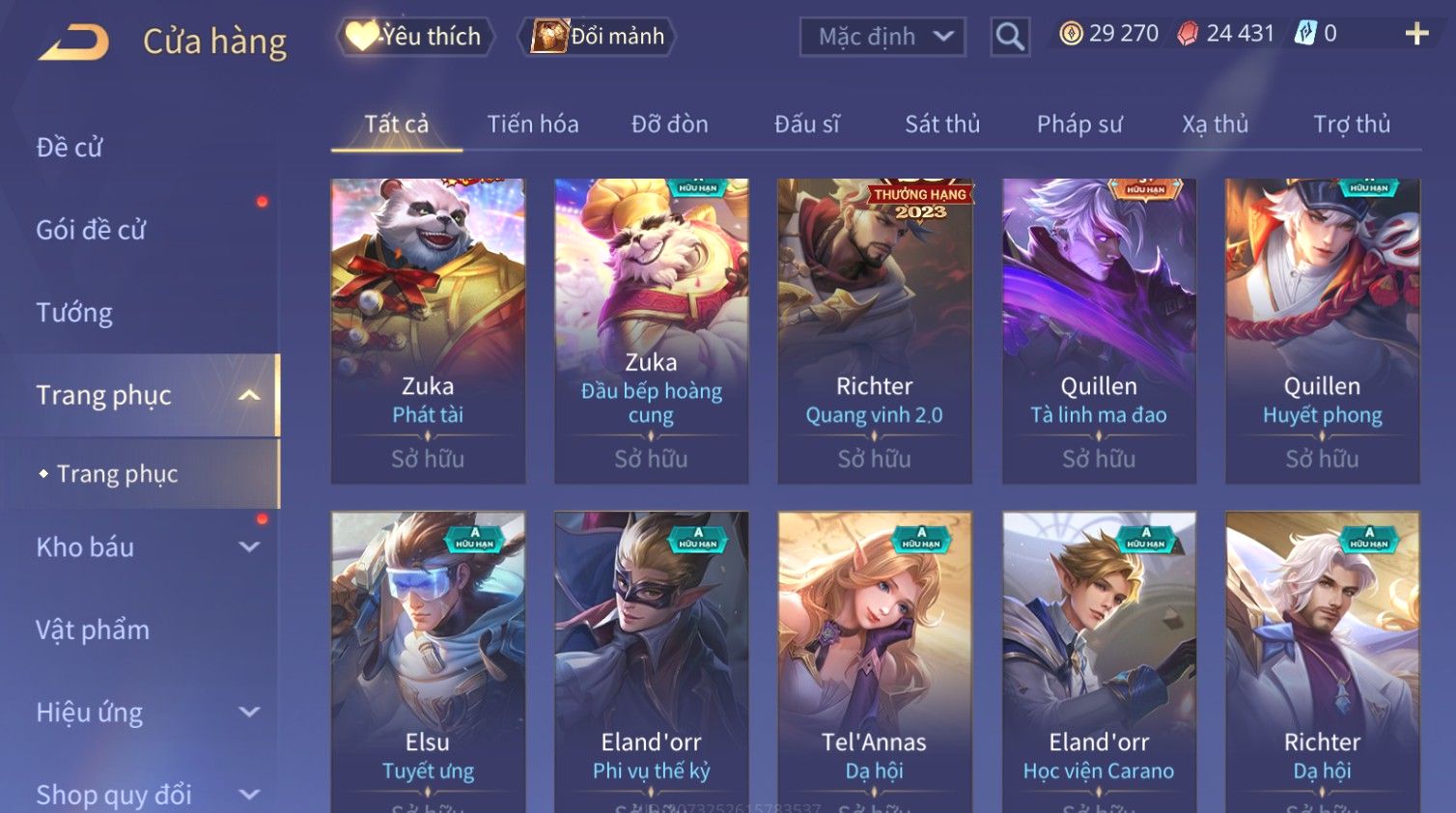This screenshot has height=813, width=1456.
Task: Open the Mặc định sort dropdown
Action: pyautogui.click(x=882, y=37)
